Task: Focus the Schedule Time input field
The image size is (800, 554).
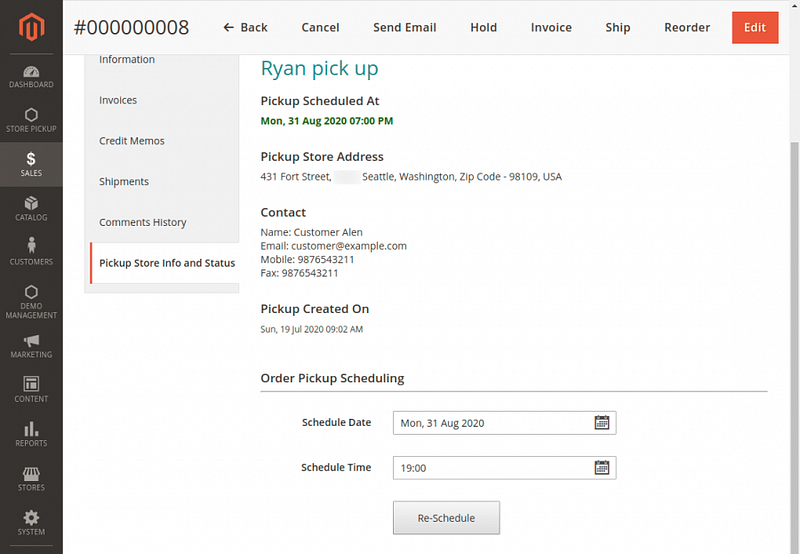Action: pyautogui.click(x=505, y=468)
